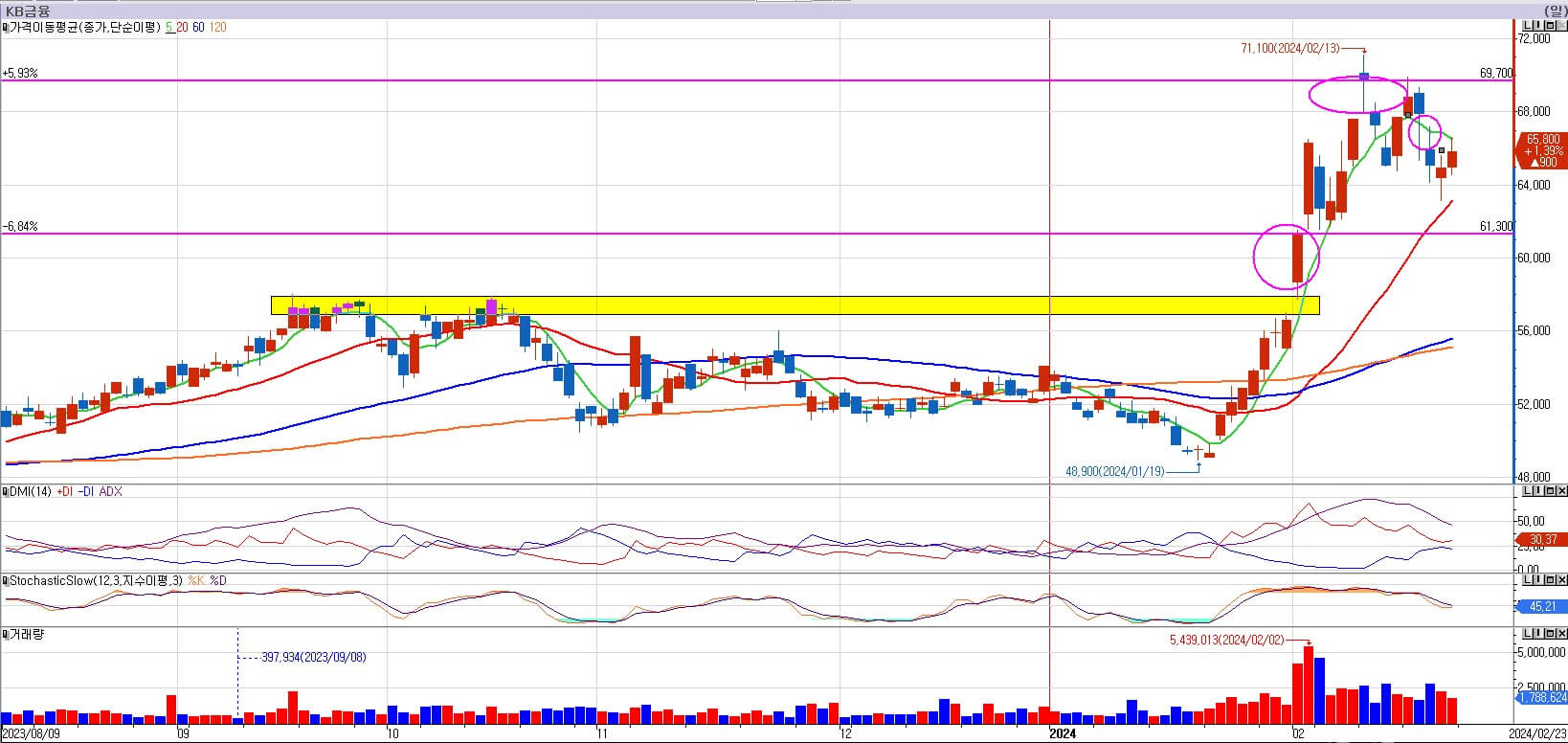Open DMI(14) indicator label settings
Screen dimensions: 1568x743
pyautogui.click(x=30, y=492)
